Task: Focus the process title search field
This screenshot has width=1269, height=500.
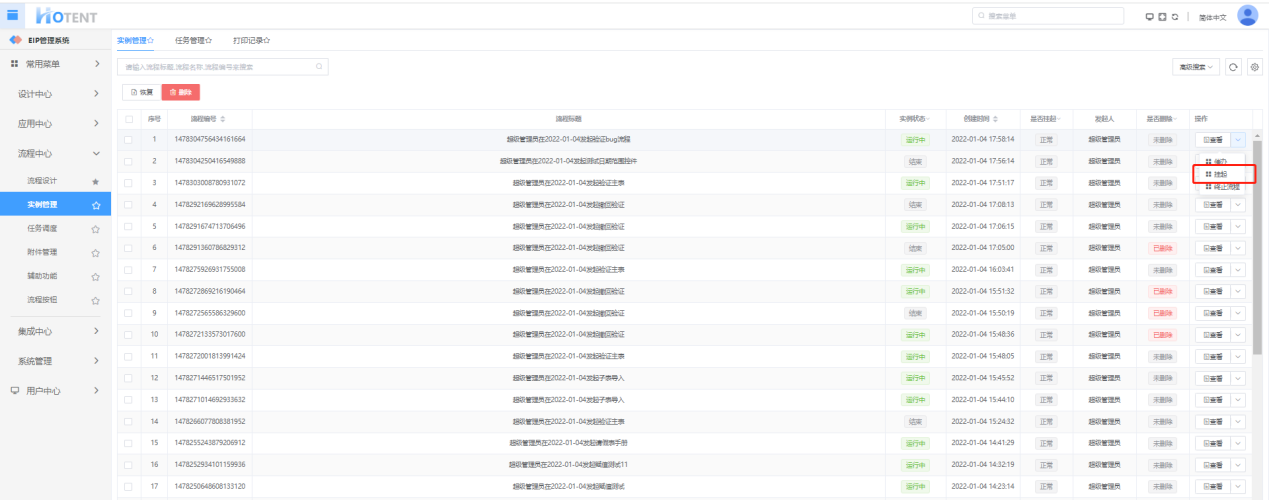Action: (x=222, y=66)
